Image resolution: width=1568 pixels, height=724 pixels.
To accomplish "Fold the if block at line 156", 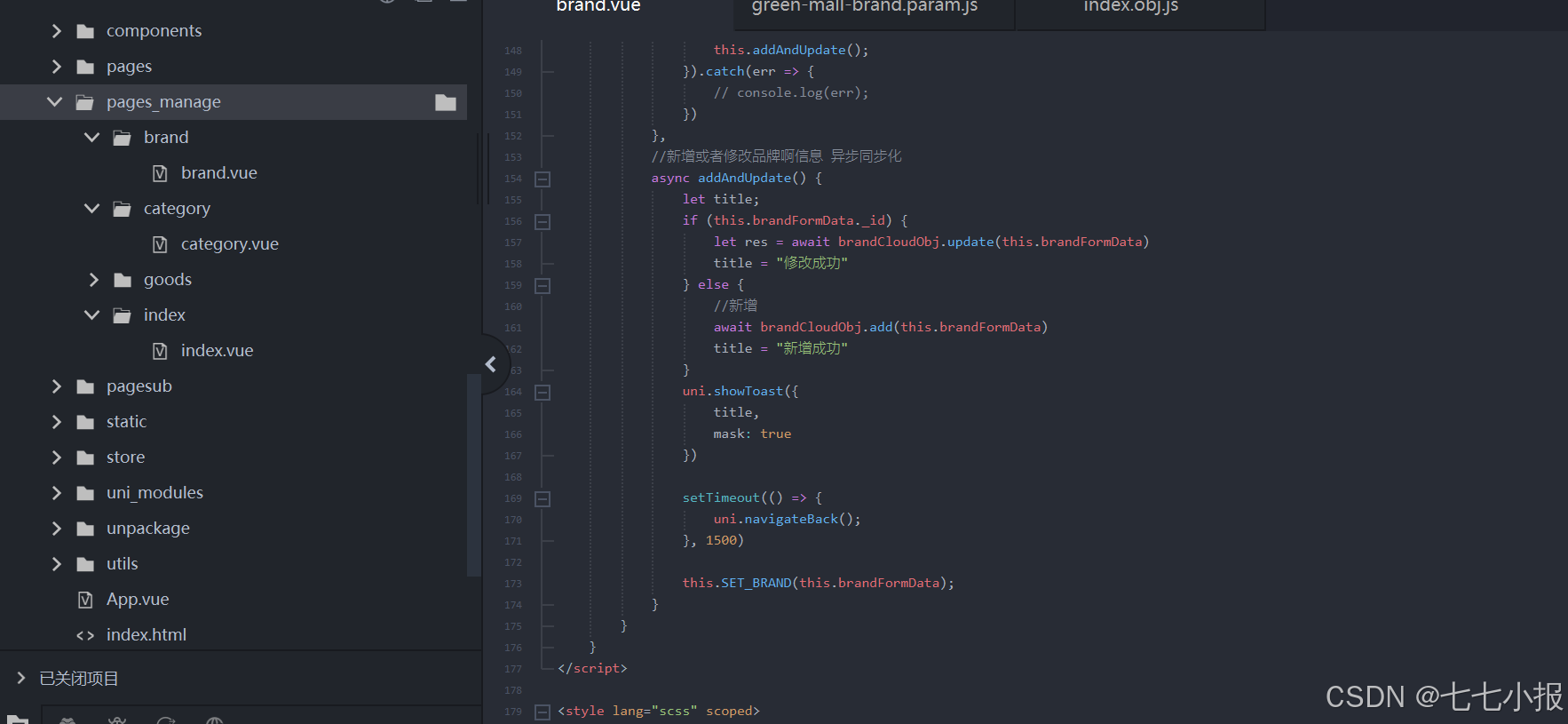I will pos(542,221).
